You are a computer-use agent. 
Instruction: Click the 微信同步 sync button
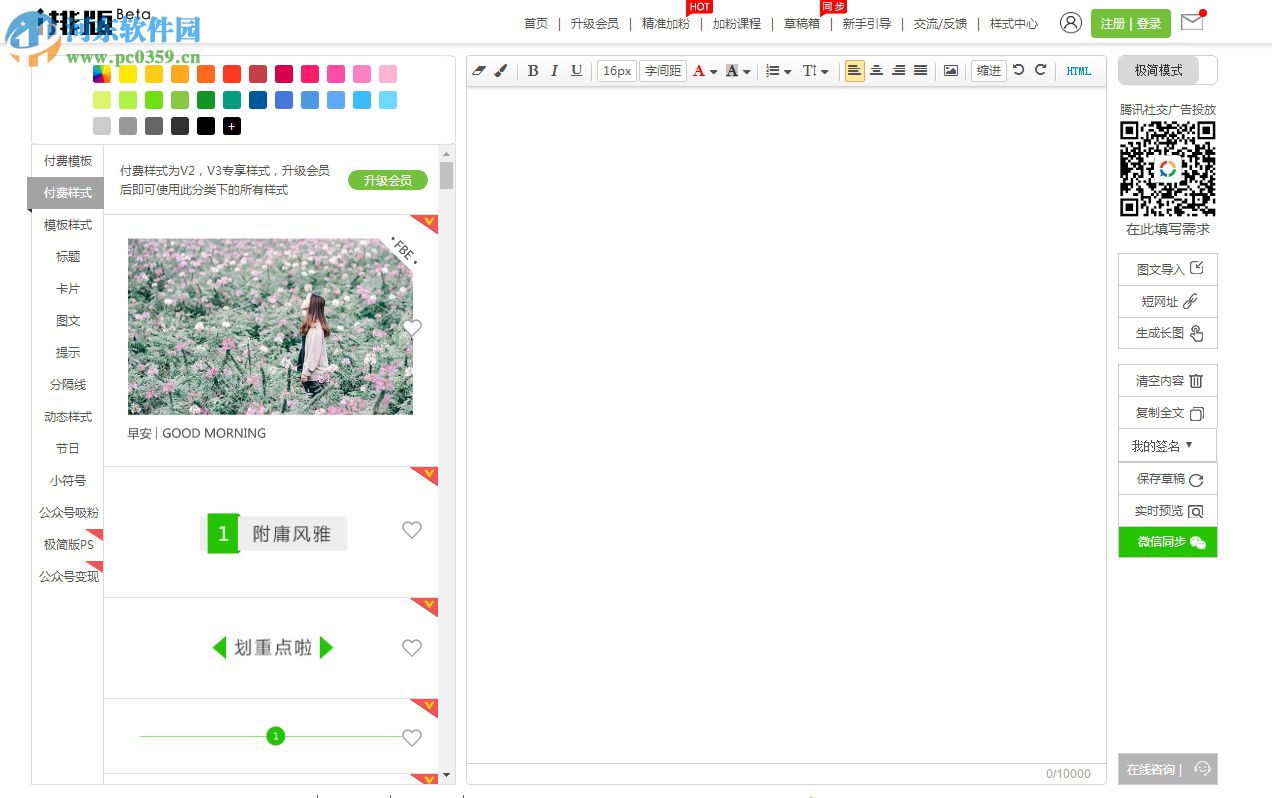[1167, 542]
